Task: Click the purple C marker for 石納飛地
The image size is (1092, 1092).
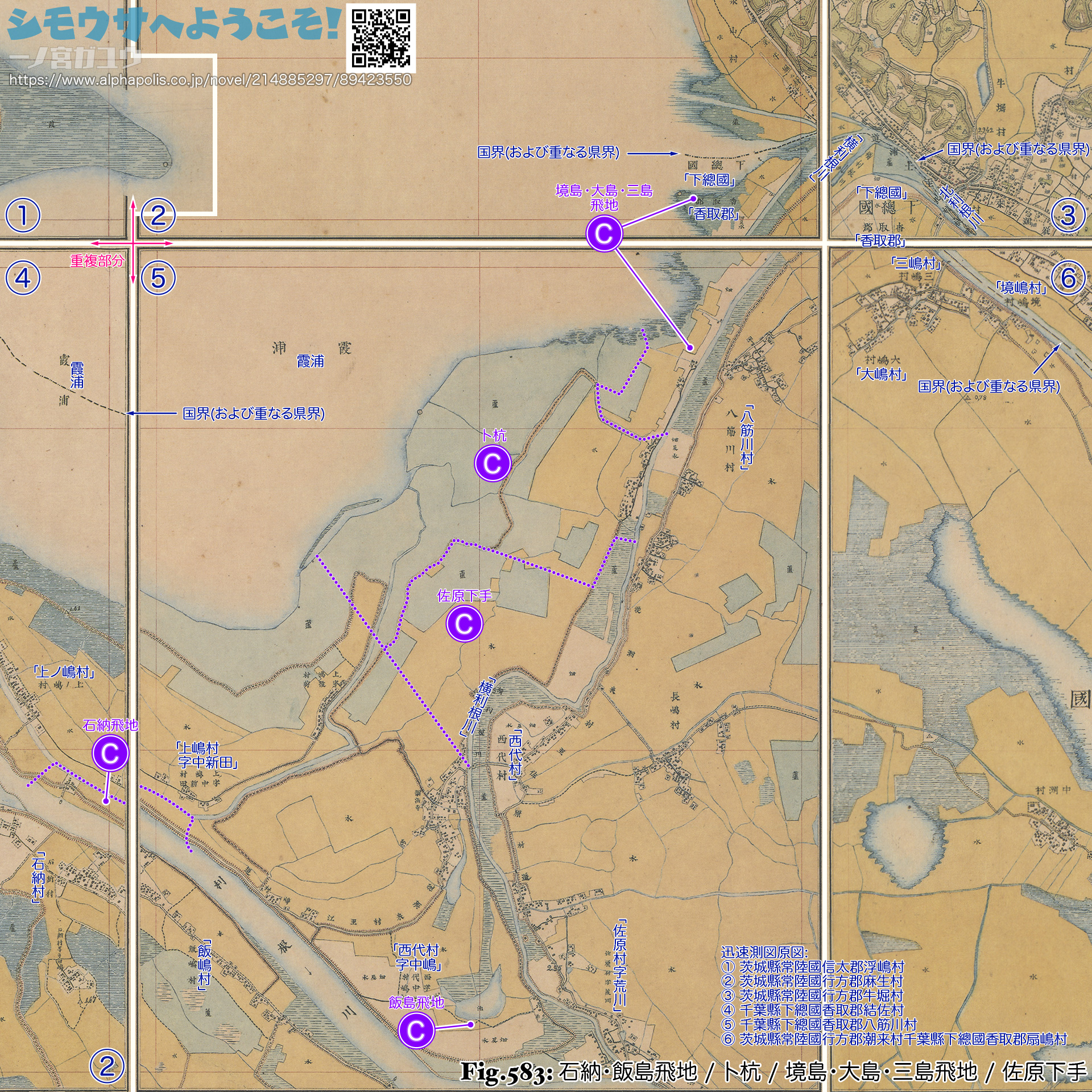Action: pyautogui.click(x=110, y=753)
